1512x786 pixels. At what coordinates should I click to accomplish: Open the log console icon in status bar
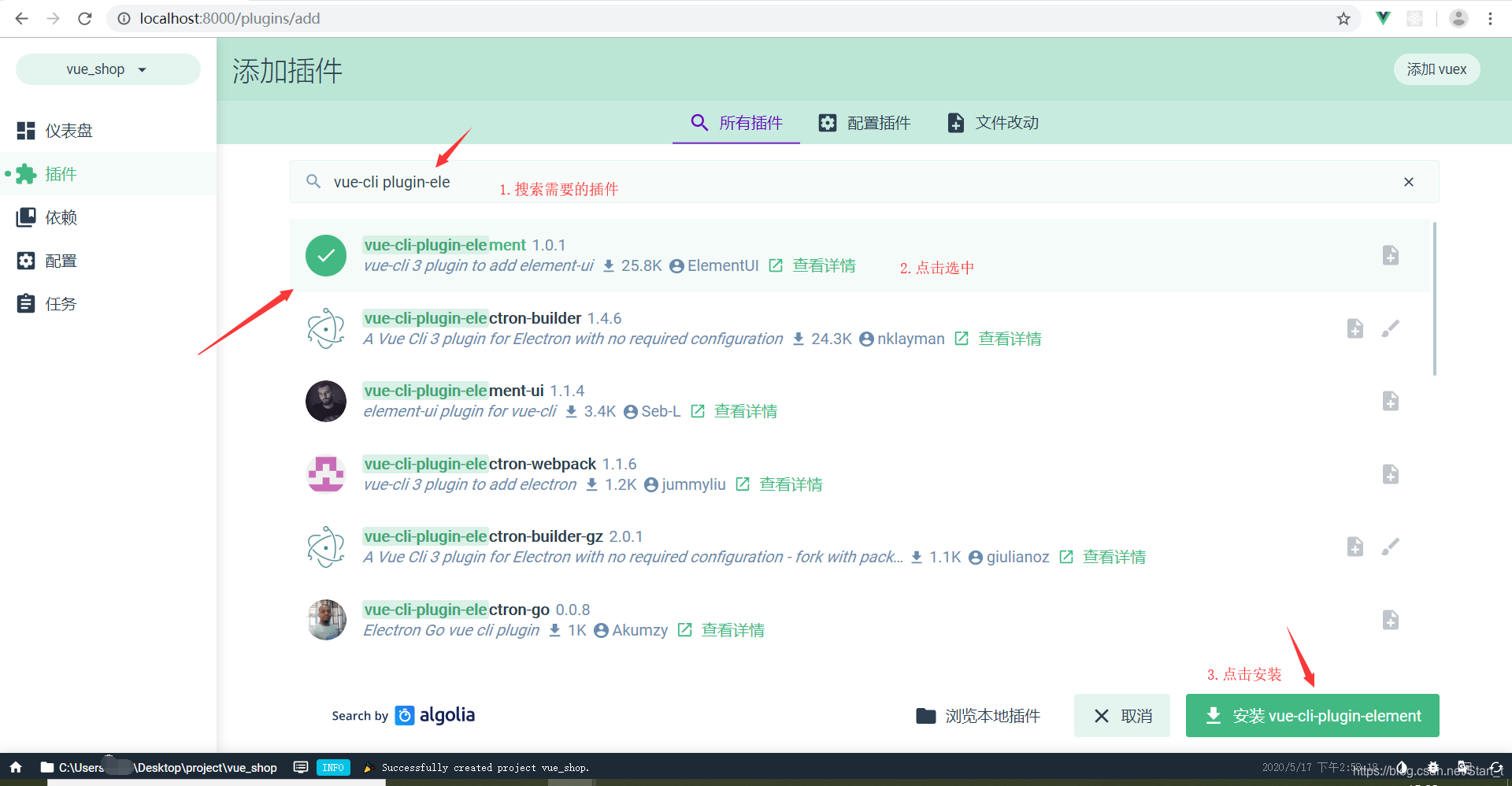(301, 767)
